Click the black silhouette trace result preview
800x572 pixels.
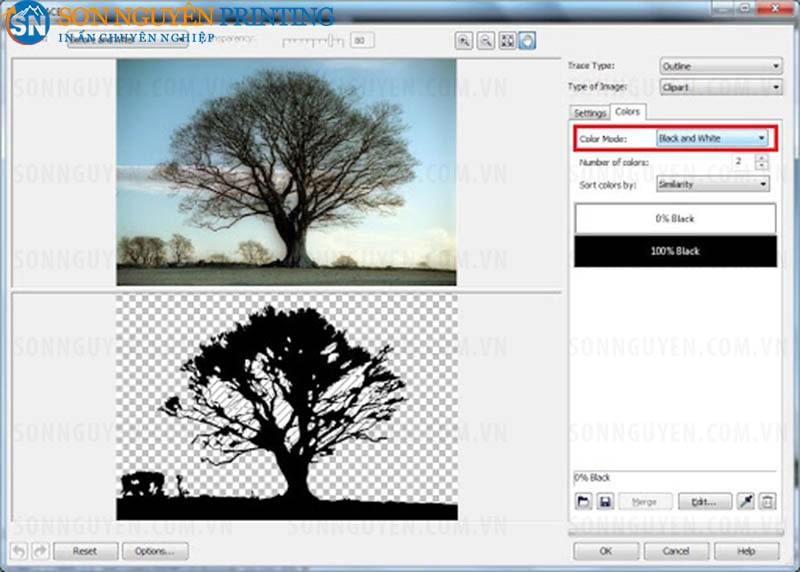click(x=287, y=407)
